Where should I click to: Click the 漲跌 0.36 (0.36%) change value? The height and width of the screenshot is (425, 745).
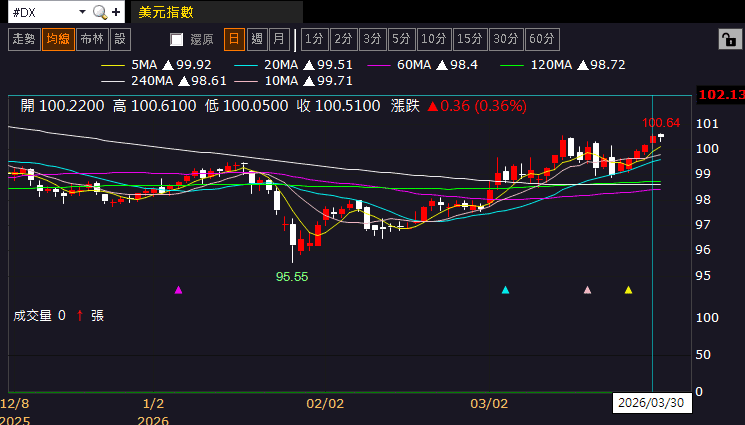[x=458, y=106]
